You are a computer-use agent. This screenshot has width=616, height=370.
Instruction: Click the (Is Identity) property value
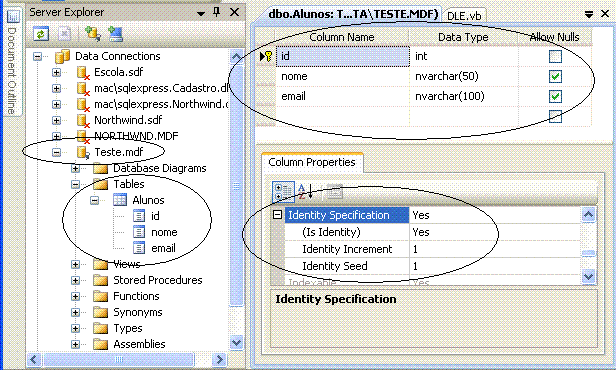[x=495, y=232]
